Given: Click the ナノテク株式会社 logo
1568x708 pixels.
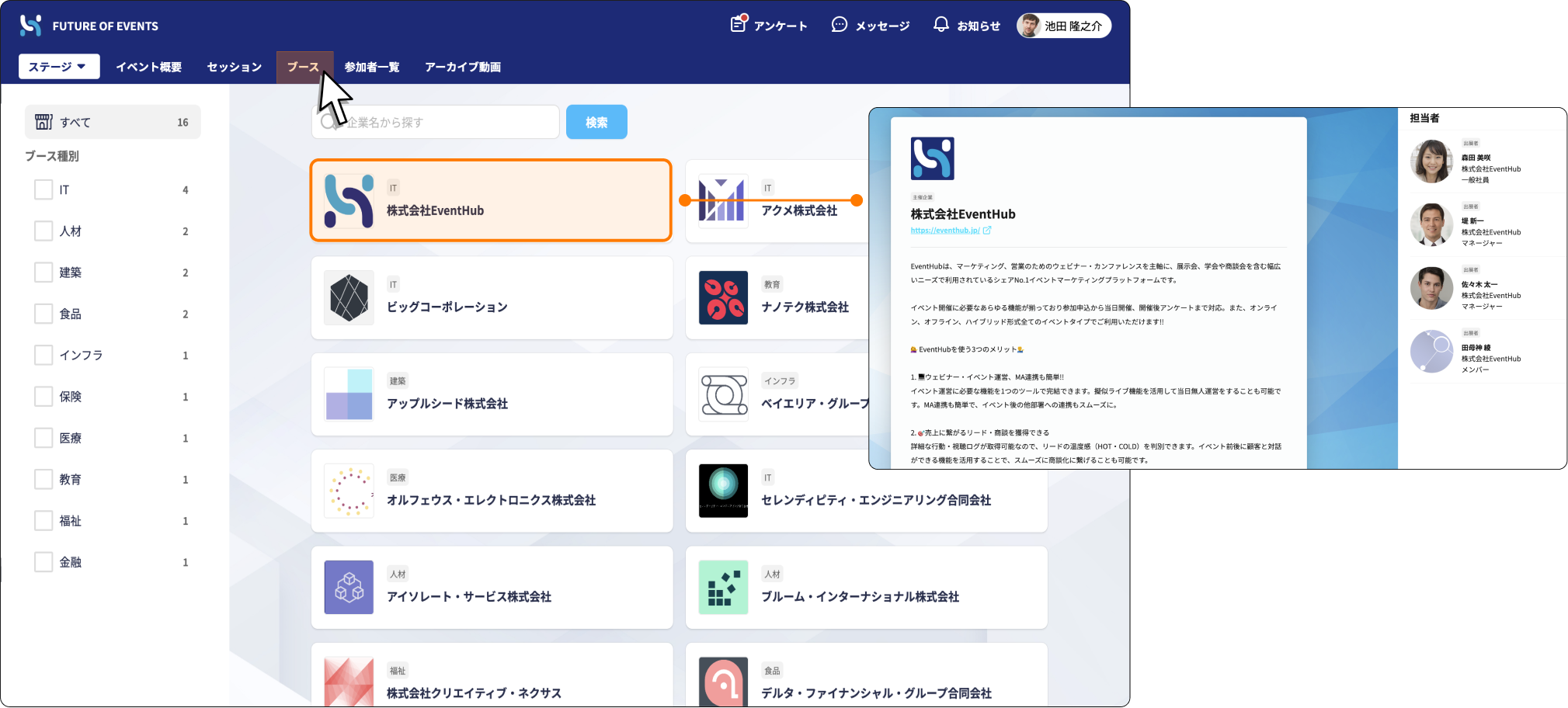Looking at the screenshot, I should [x=723, y=297].
